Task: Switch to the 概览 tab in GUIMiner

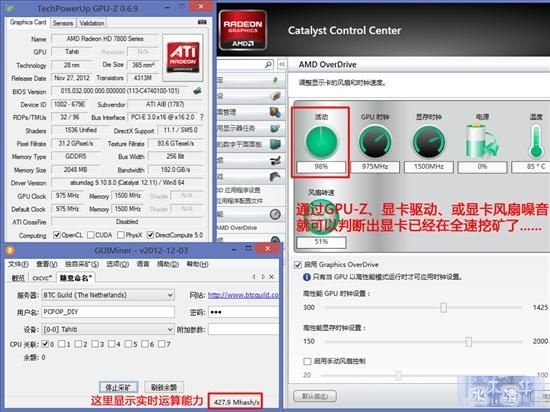Action: (x=18, y=278)
